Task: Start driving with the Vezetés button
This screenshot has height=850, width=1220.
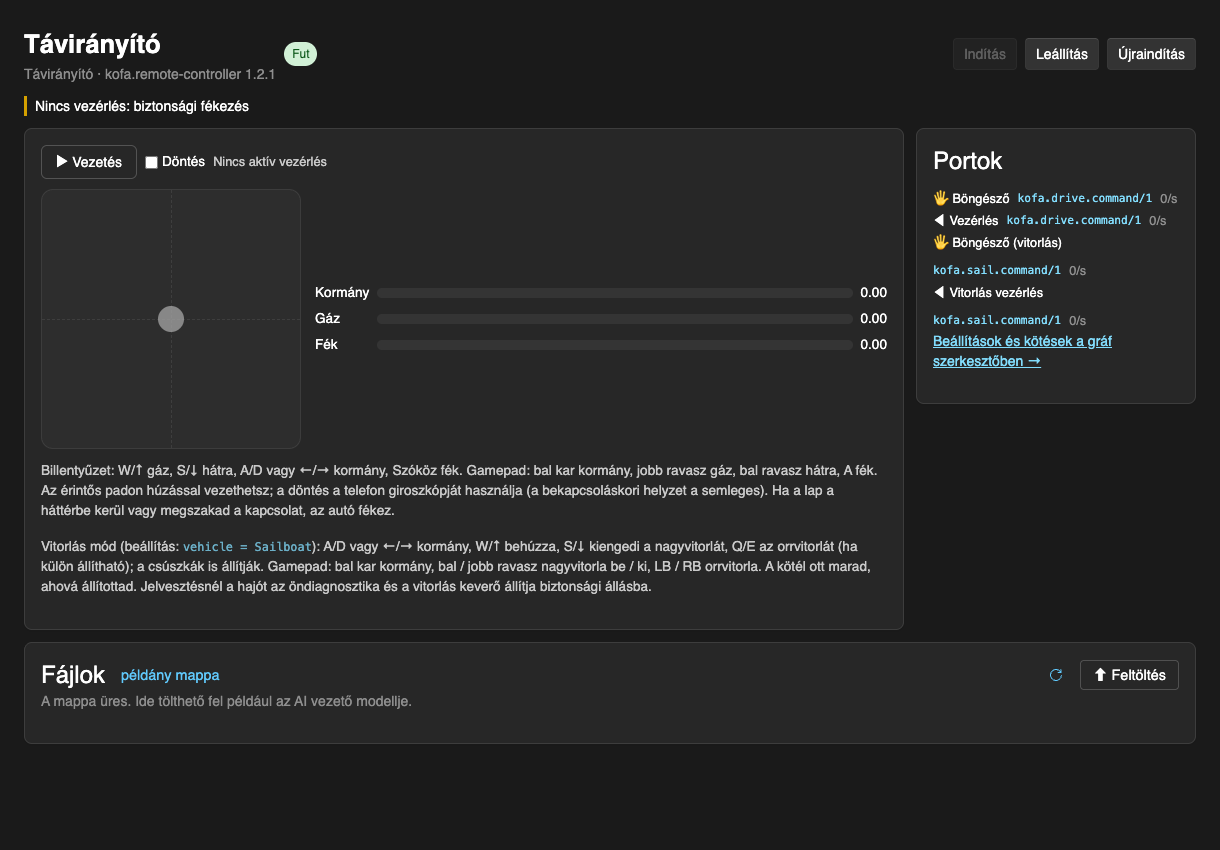Action: pyautogui.click(x=89, y=162)
